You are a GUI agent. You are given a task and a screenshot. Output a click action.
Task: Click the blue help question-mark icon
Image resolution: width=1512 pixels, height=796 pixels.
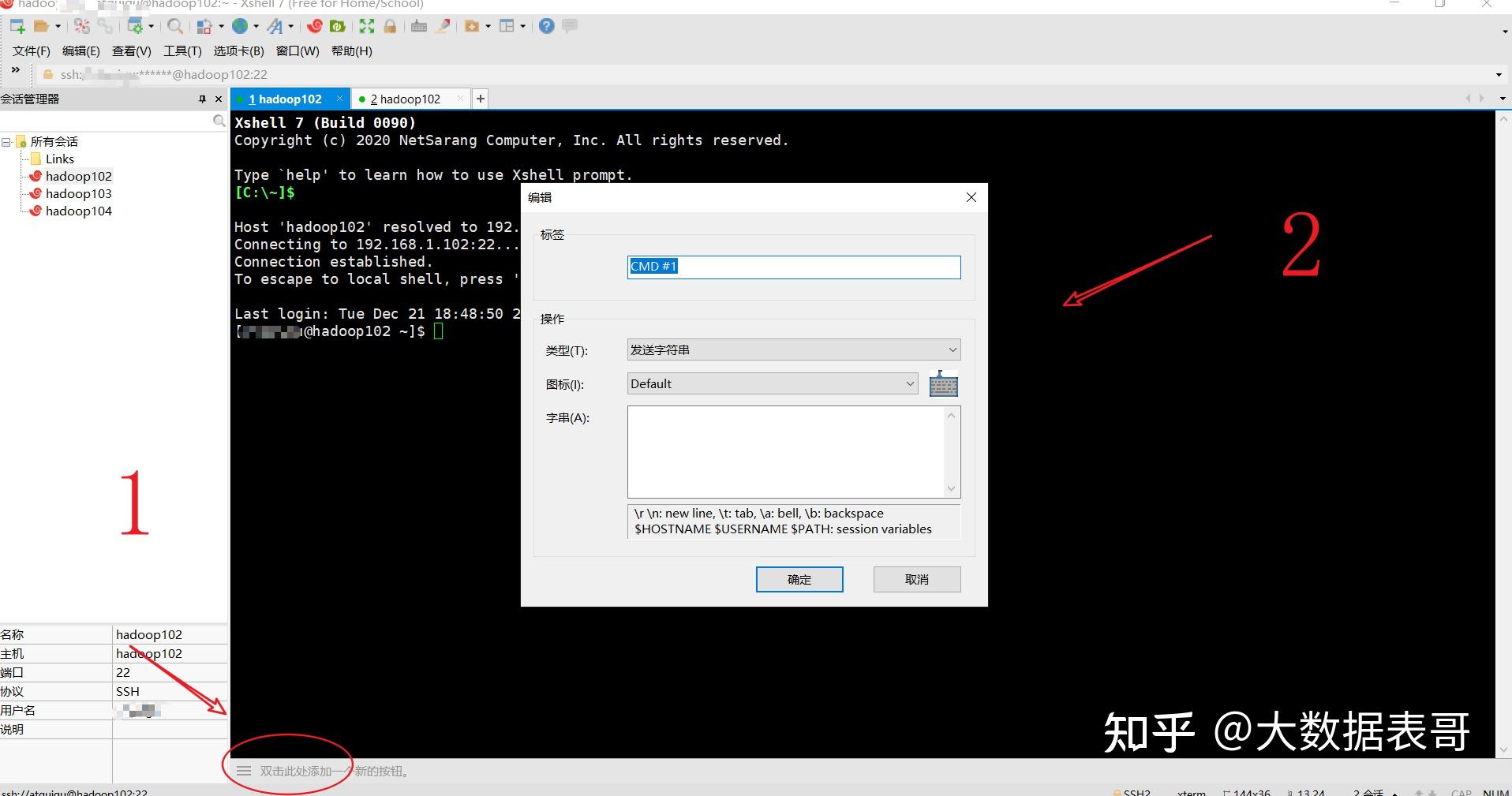(546, 27)
